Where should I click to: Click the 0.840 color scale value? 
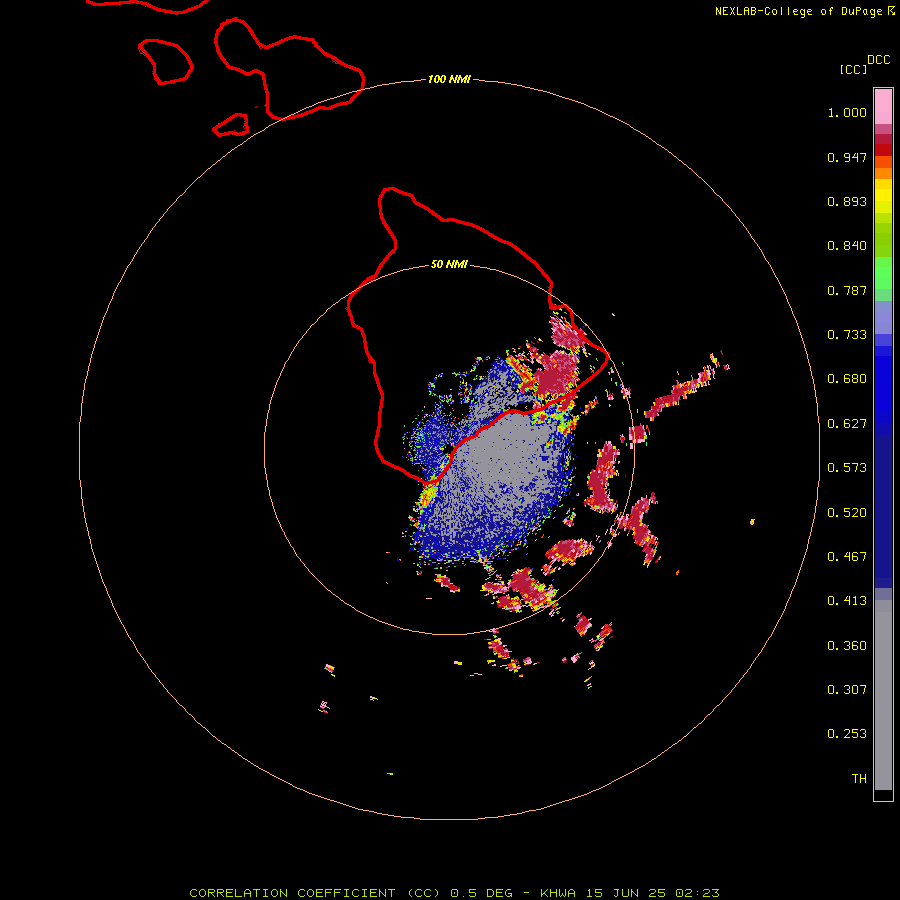847,246
